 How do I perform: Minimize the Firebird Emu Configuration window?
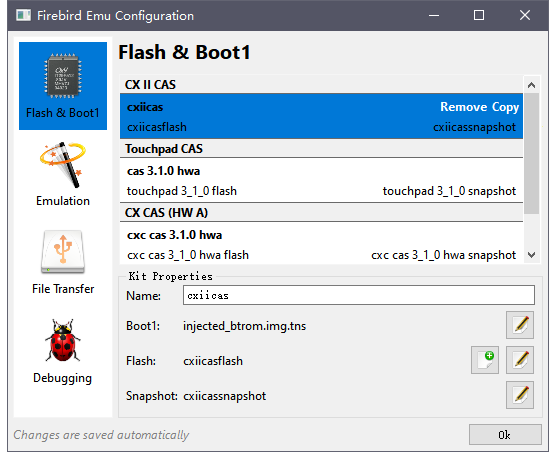pos(434,16)
